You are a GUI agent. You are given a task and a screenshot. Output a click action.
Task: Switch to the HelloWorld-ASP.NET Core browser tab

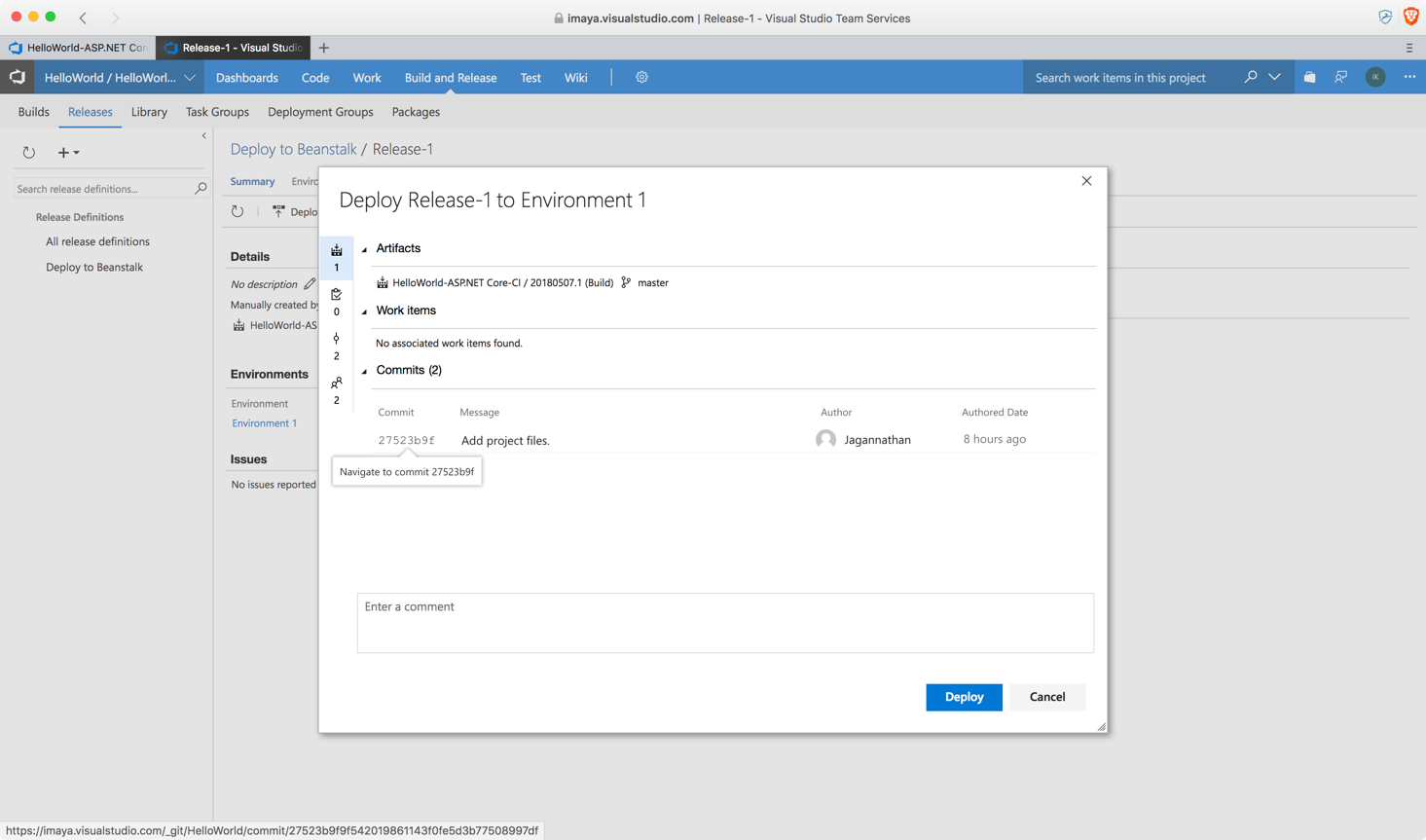[78, 48]
